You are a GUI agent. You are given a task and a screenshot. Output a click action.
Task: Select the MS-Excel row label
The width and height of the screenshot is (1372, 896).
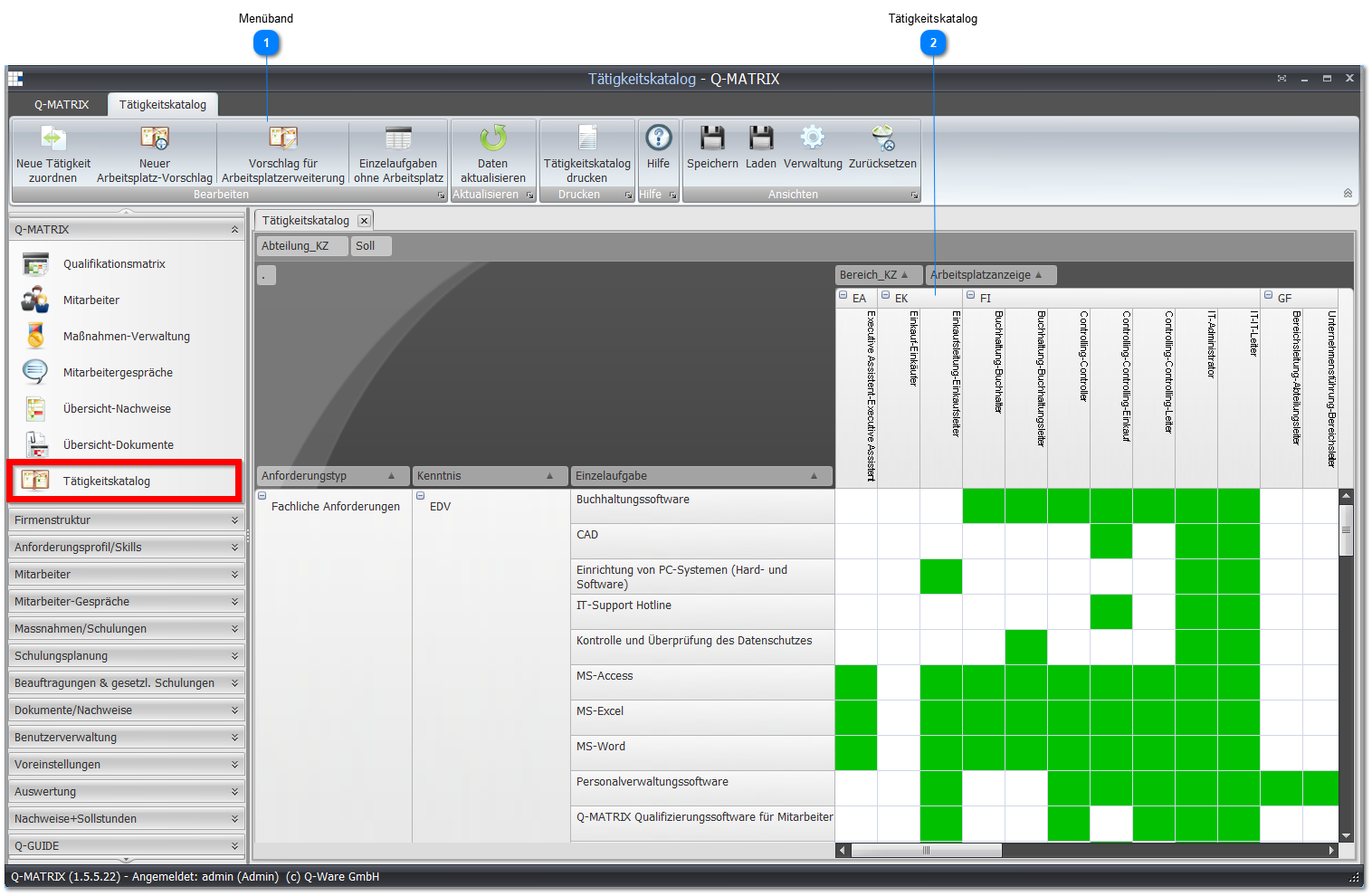(x=702, y=719)
